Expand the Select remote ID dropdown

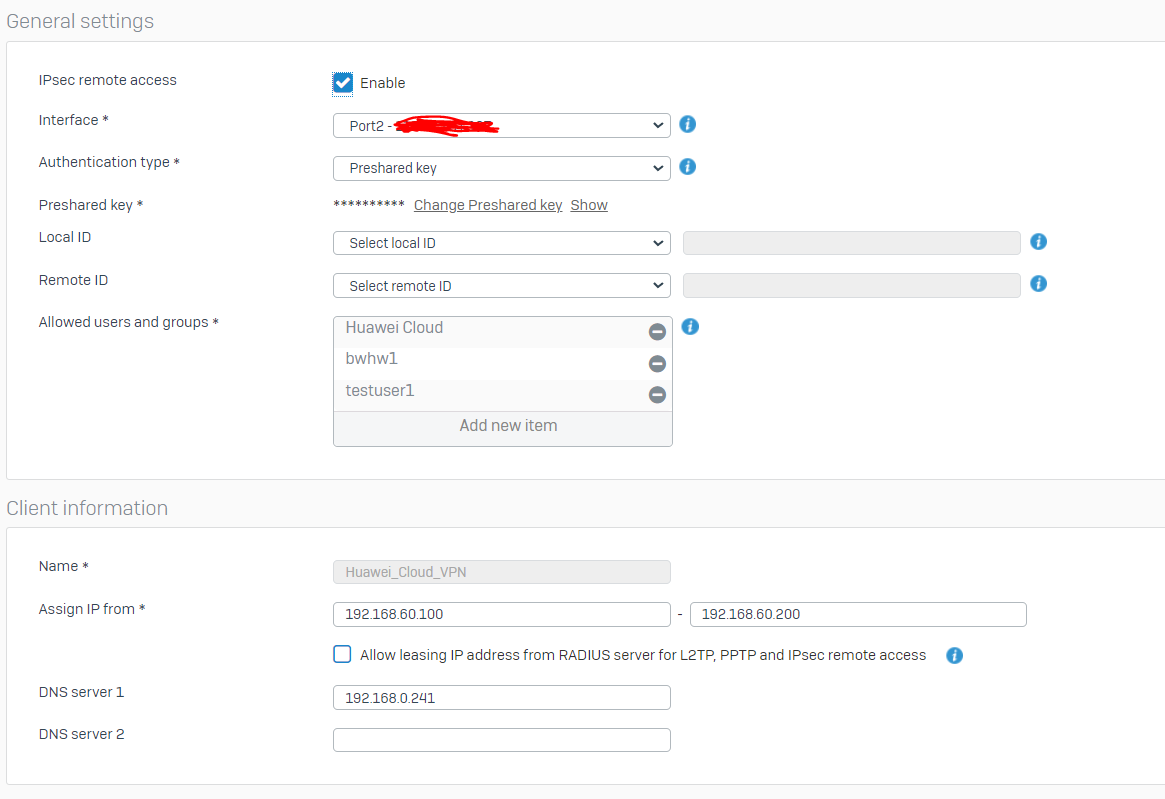[x=501, y=286]
